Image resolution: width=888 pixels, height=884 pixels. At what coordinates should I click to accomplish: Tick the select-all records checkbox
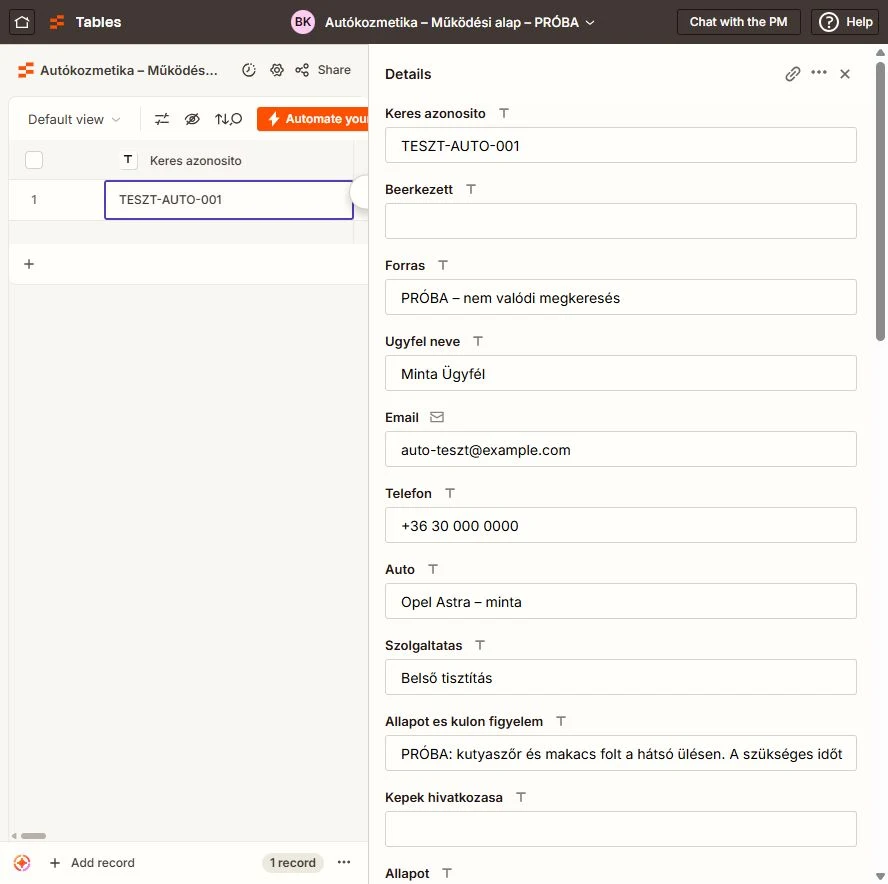pyautogui.click(x=34, y=160)
